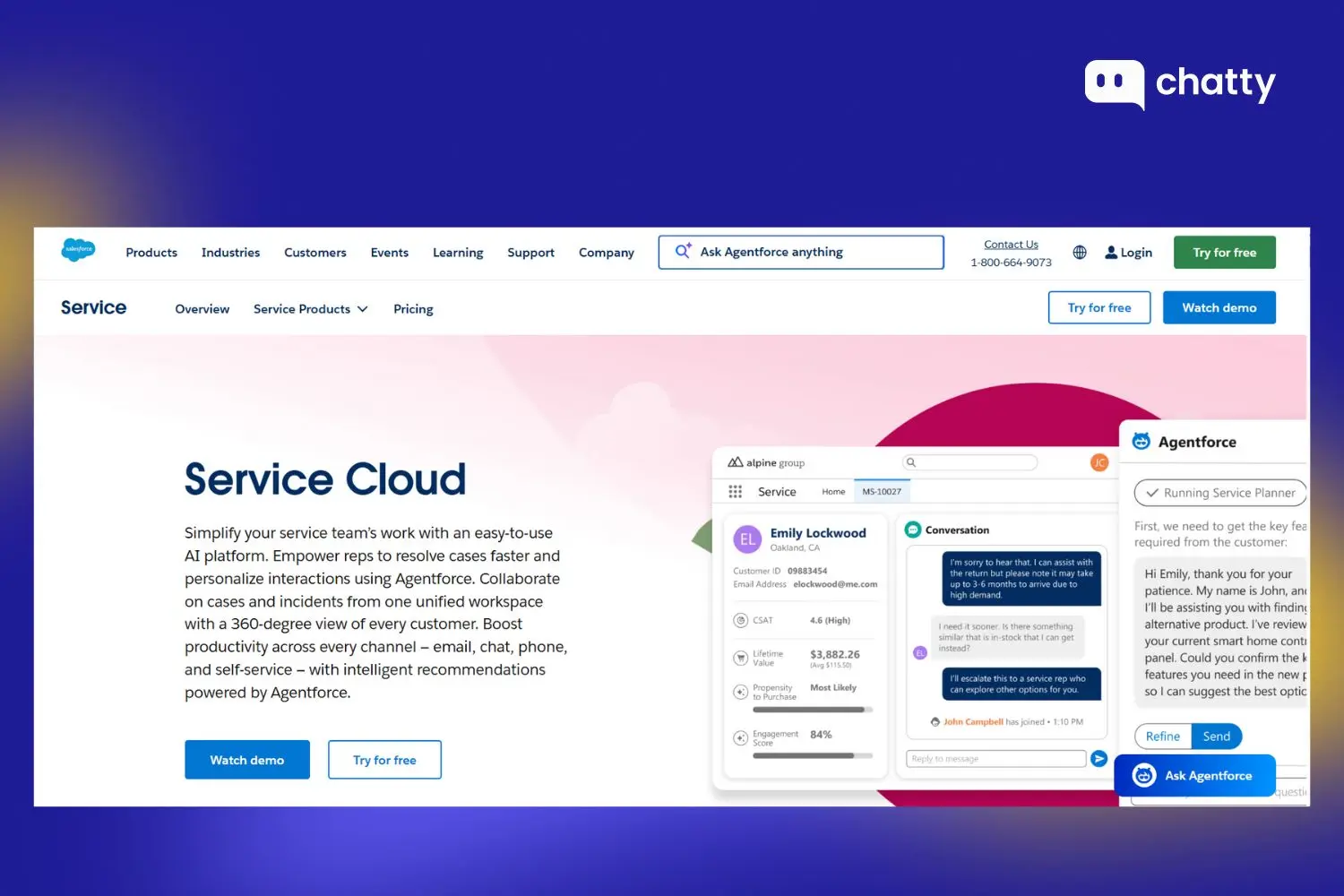Click the Engagement Score icon
The image size is (1344, 896).
(x=741, y=738)
